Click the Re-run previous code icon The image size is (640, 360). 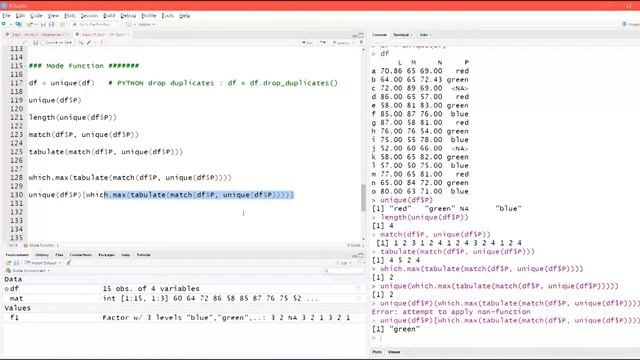323,42
